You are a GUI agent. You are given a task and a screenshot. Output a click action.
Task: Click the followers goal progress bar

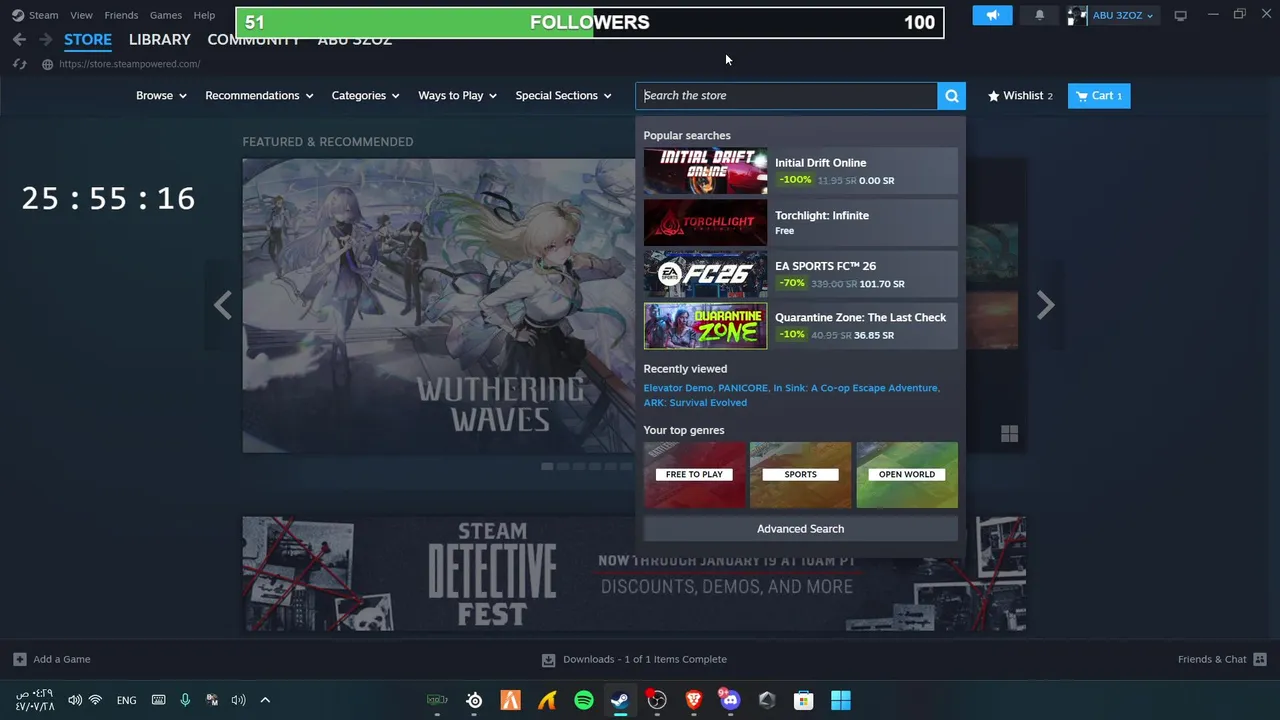point(590,22)
